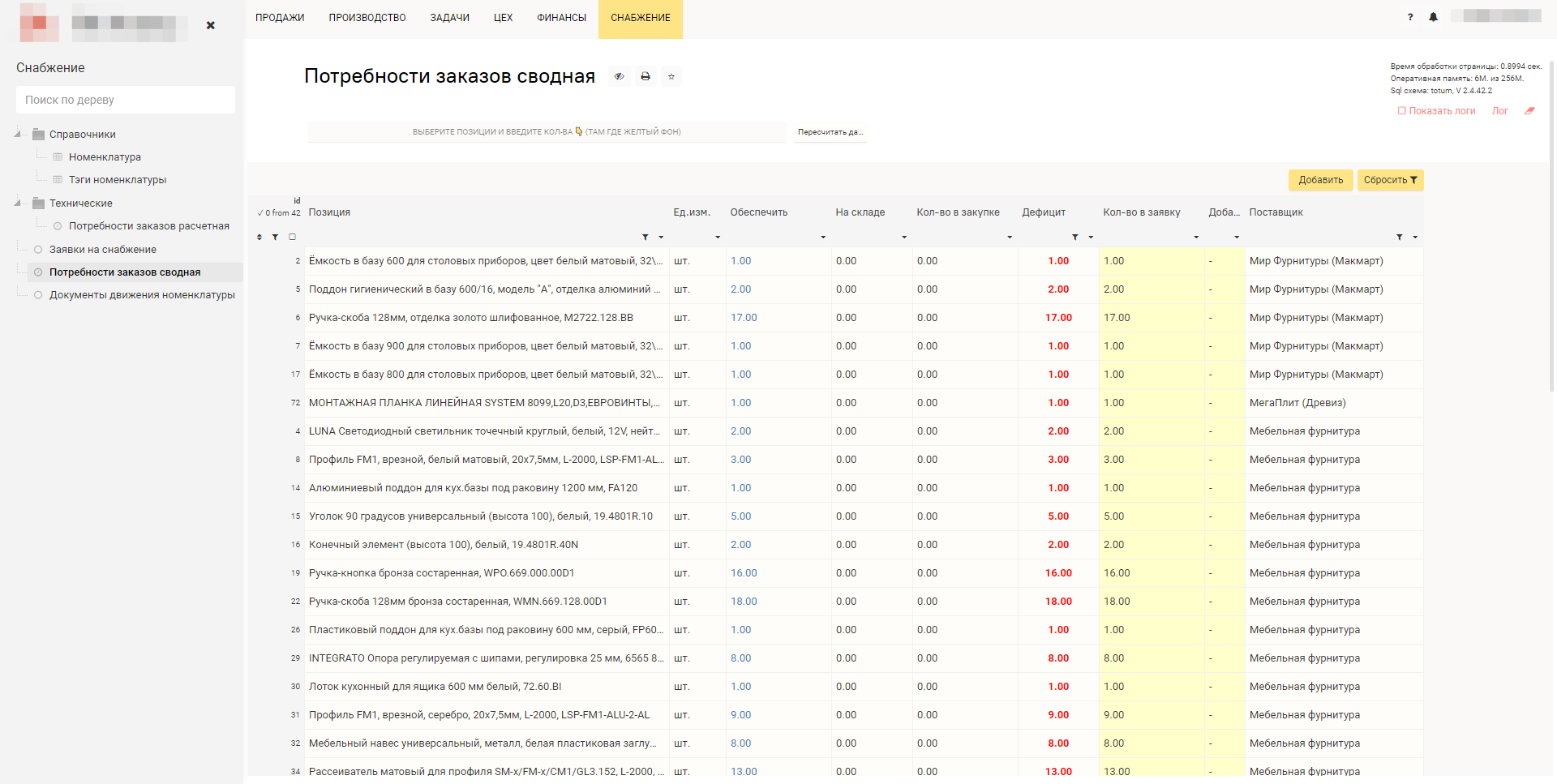1557x784 pixels.
Task: Click the circle icon beside Документы движения номенклатуры
Action: pos(38,295)
